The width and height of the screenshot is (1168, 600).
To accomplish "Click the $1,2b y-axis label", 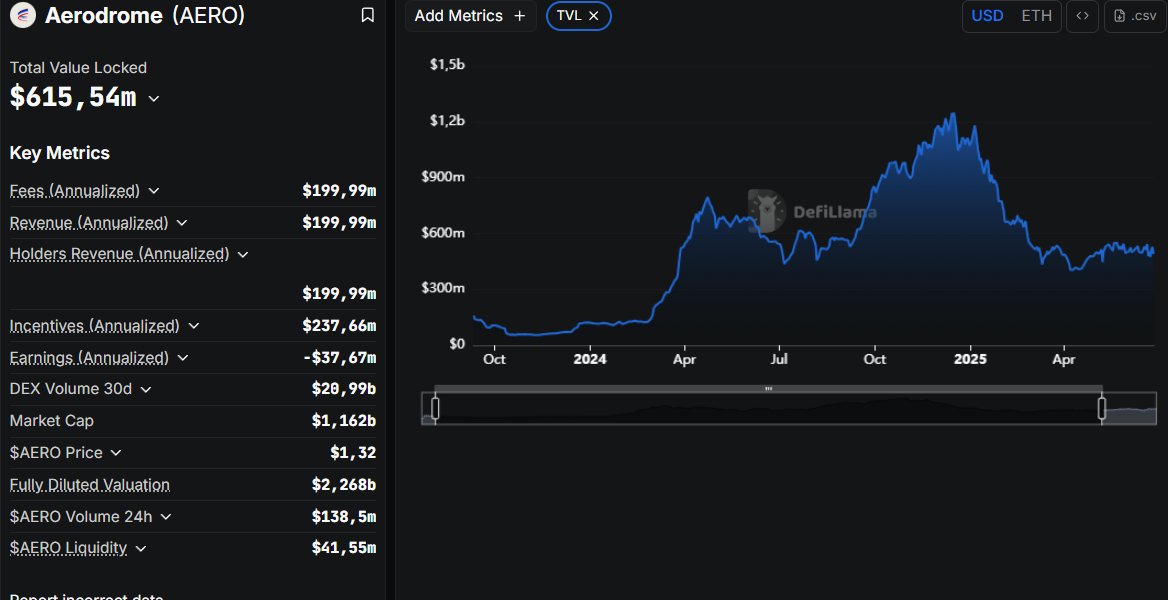I will (447, 121).
